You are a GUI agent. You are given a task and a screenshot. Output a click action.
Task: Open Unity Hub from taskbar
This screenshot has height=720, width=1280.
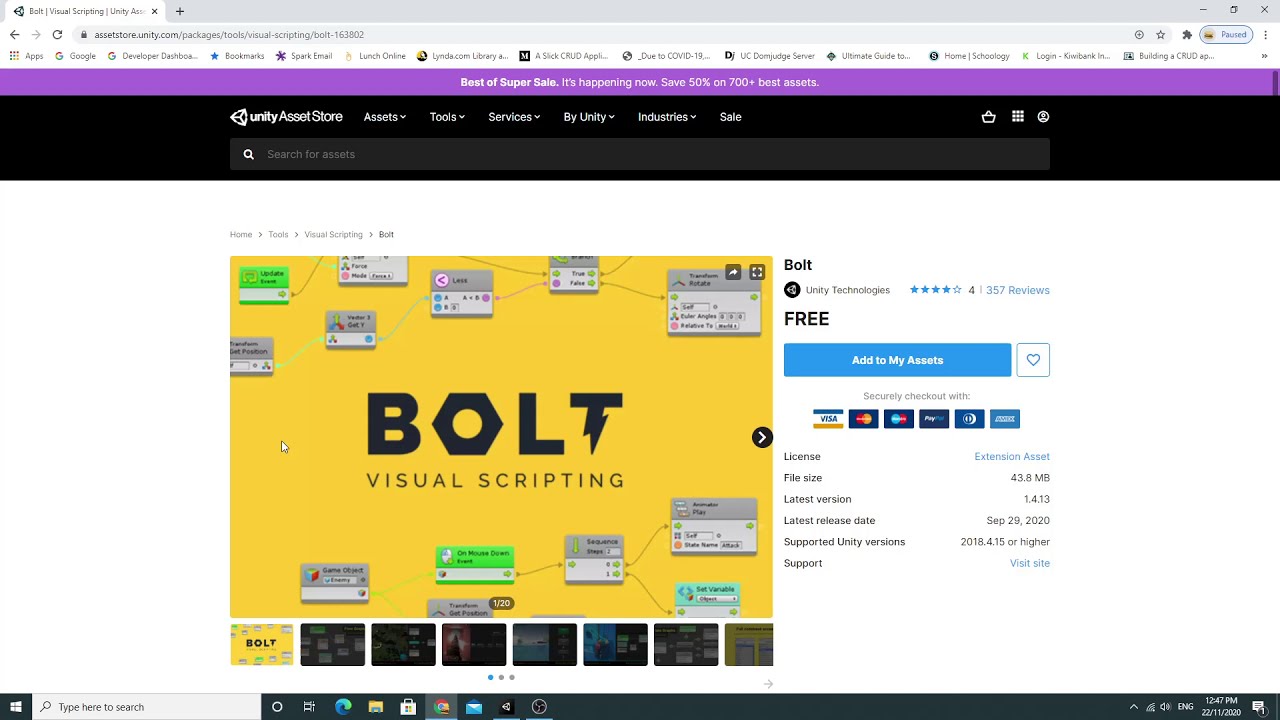coord(506,707)
